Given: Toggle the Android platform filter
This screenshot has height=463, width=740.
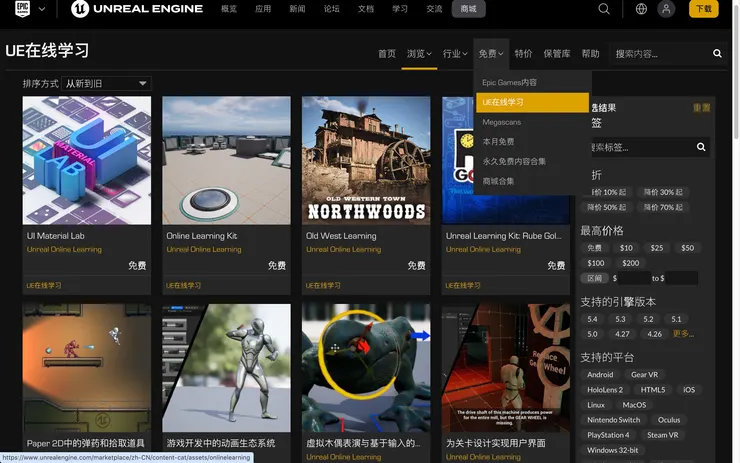Looking at the screenshot, I should tap(600, 375).
